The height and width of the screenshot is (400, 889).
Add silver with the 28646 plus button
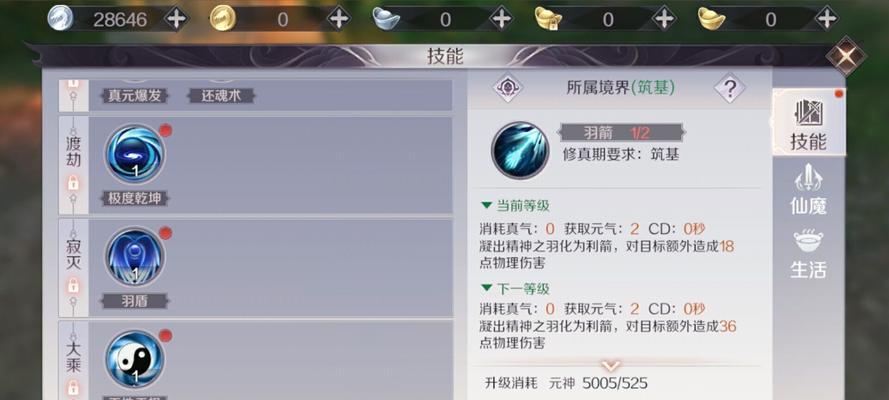[x=176, y=19]
